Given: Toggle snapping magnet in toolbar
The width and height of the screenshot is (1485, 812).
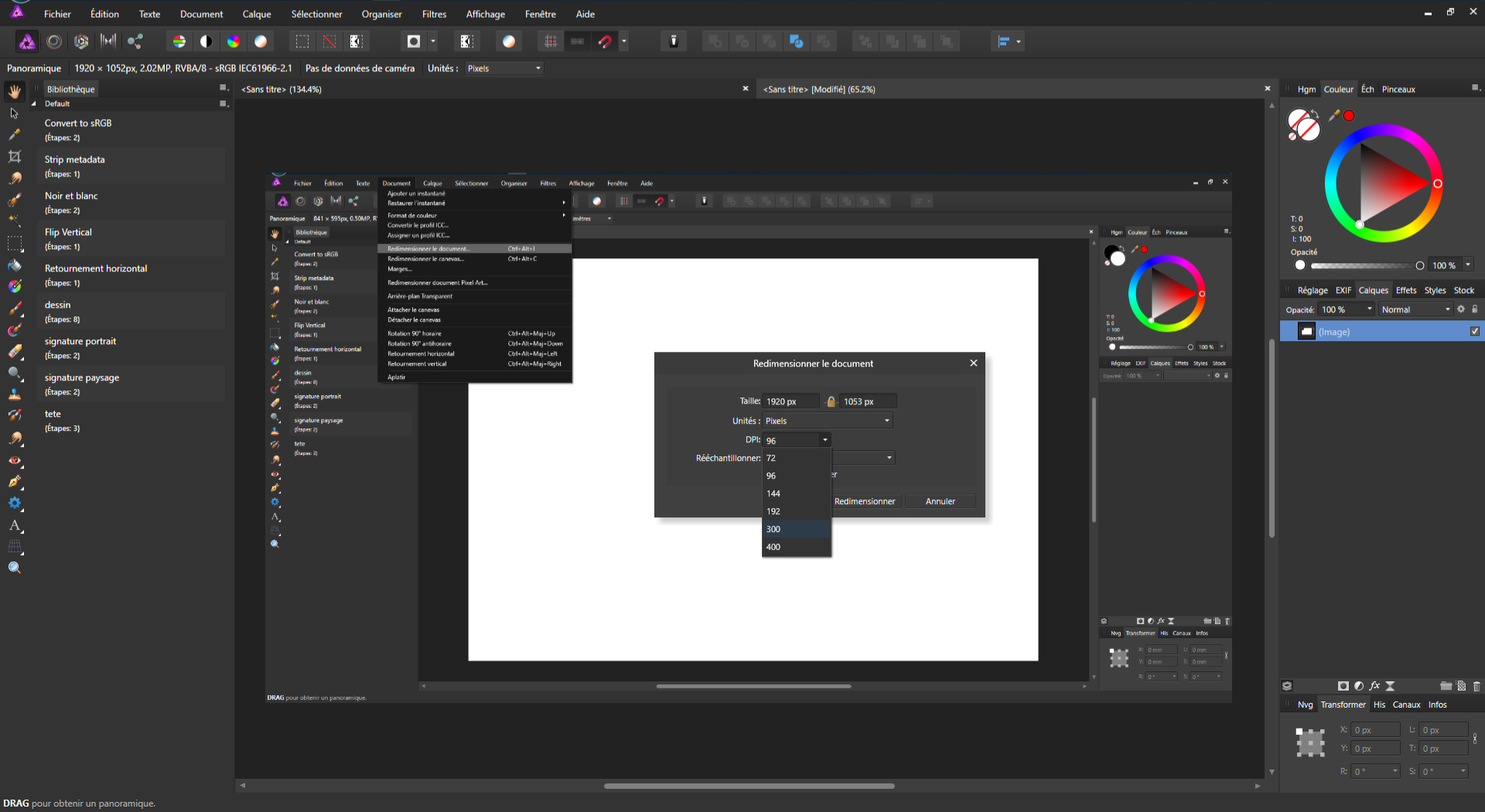Looking at the screenshot, I should (605, 42).
